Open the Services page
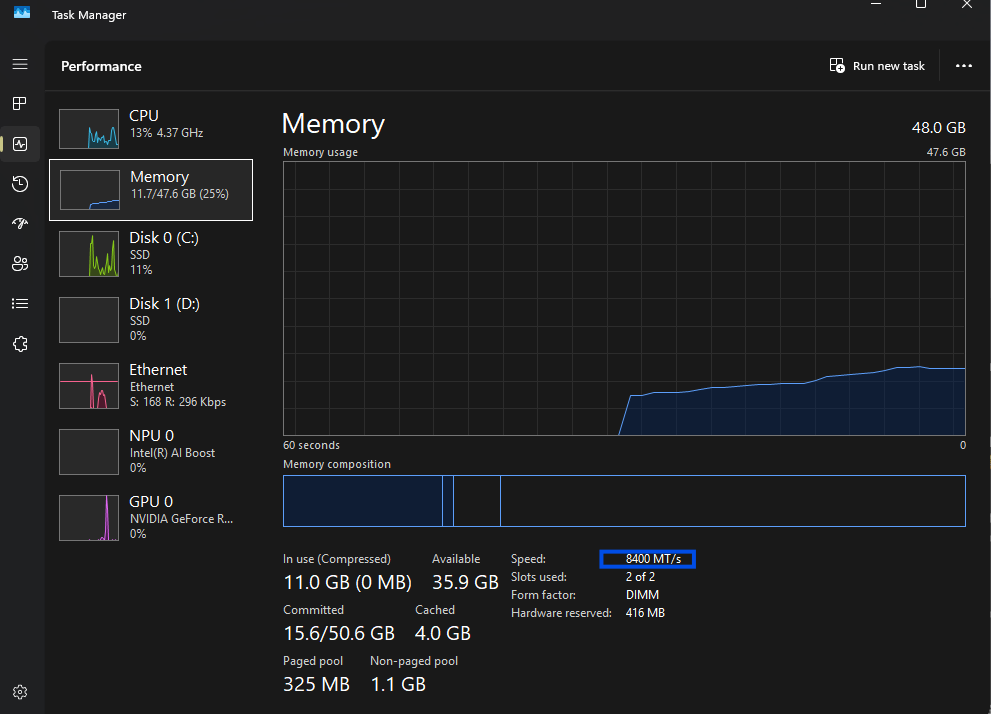Viewport: 991px width, 714px height. [x=20, y=343]
